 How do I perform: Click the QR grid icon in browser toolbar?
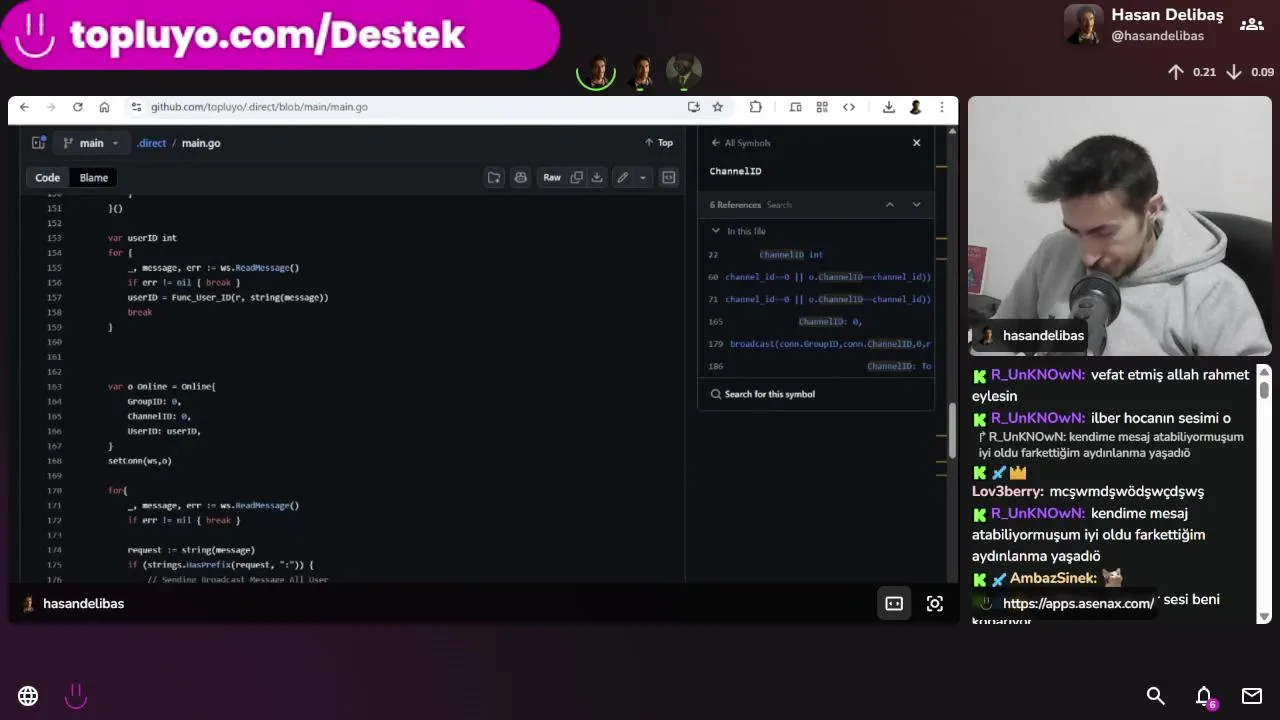[x=822, y=107]
